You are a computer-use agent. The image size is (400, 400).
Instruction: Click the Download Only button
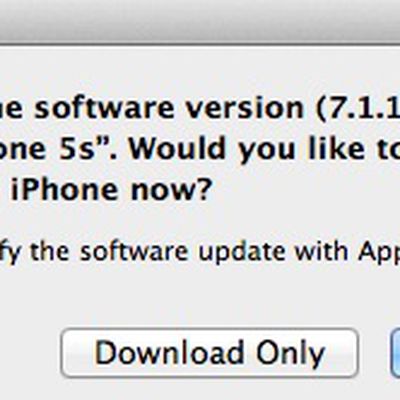pos(210,353)
